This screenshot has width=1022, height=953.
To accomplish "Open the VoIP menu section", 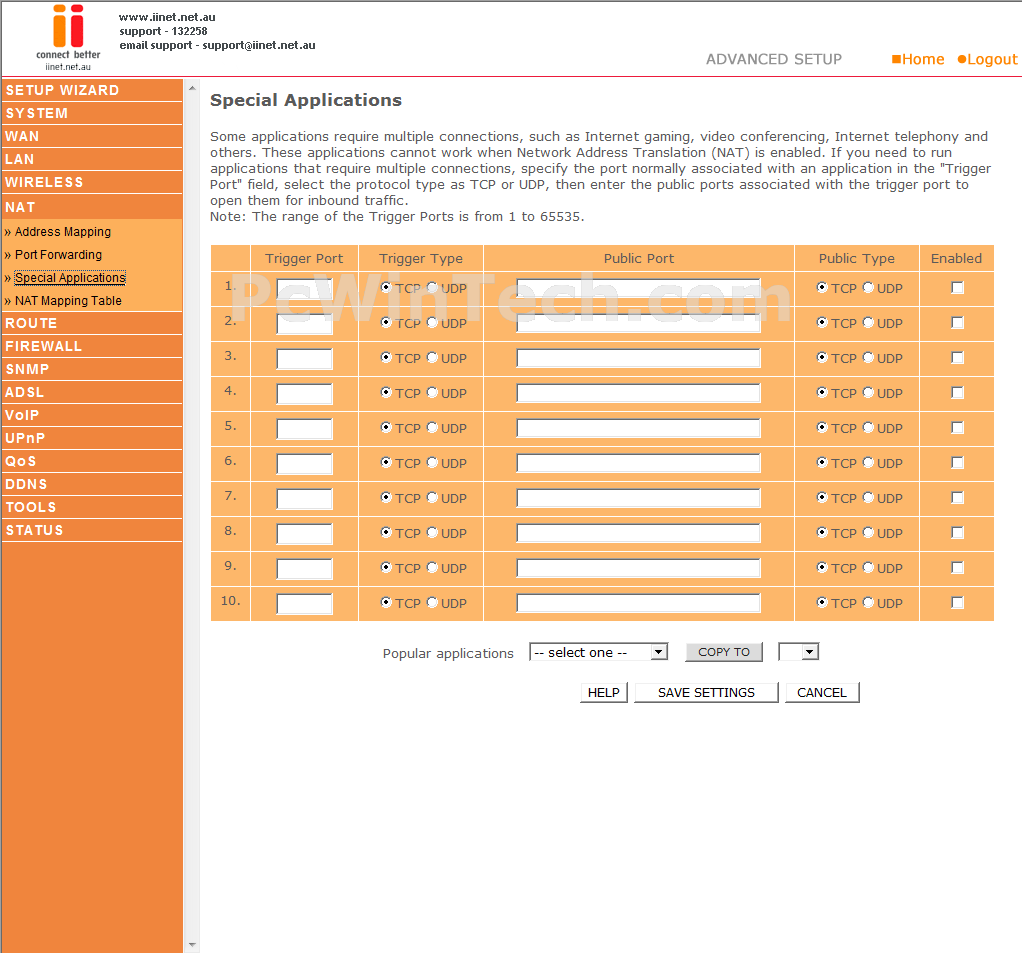I will 92,415.
